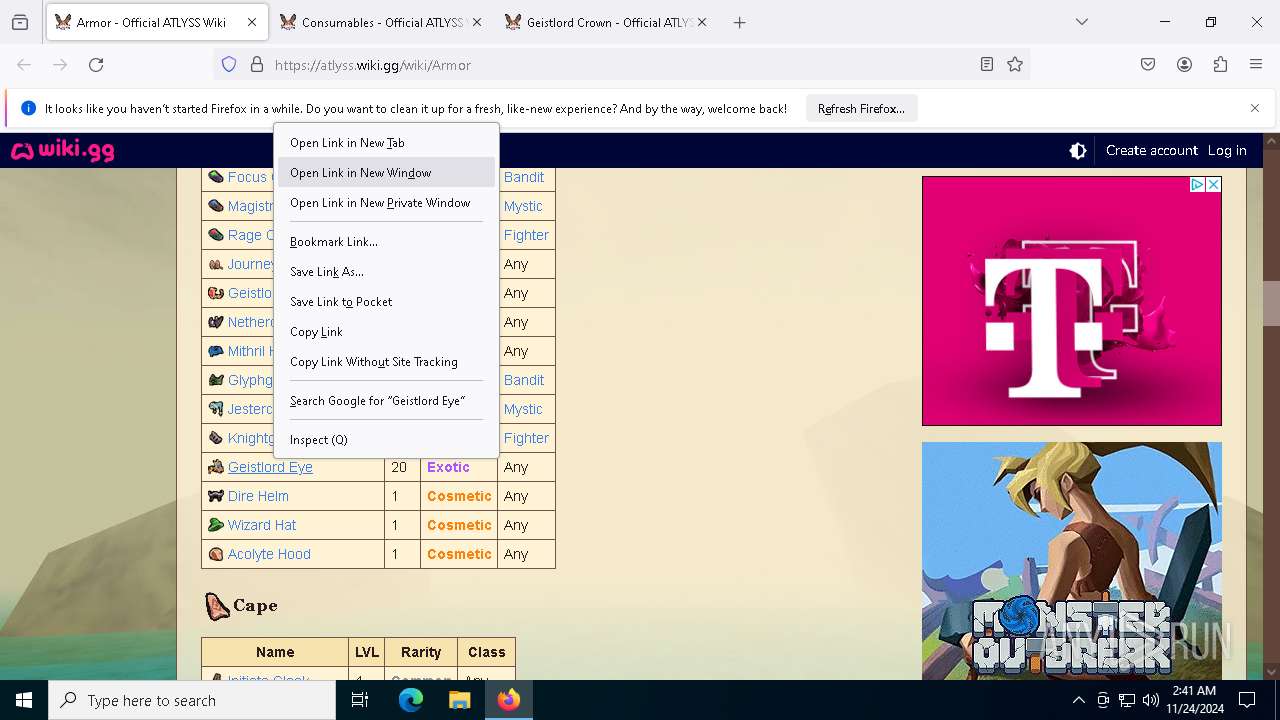The height and width of the screenshot is (720, 1280).
Task: Choose Copy Link Without Site Tracking
Action: pyautogui.click(x=386, y=362)
